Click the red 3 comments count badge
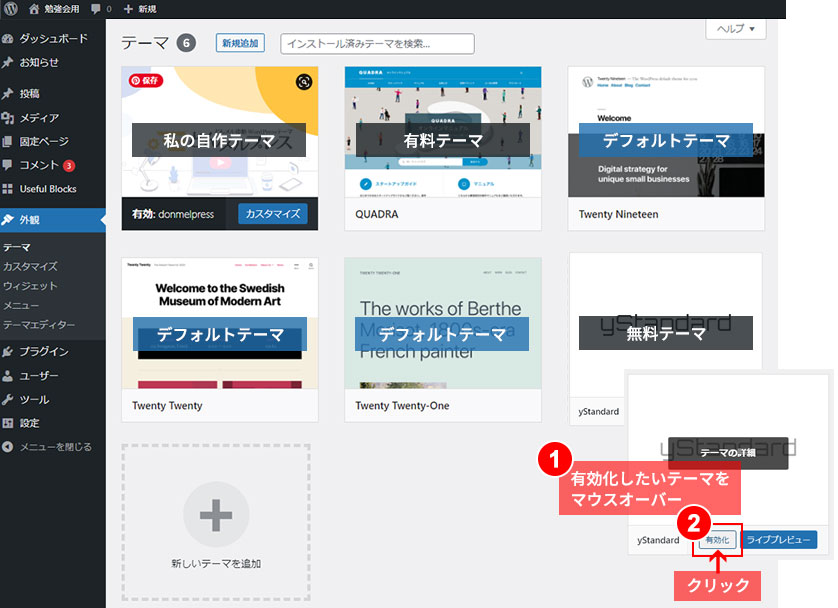 (x=69, y=166)
